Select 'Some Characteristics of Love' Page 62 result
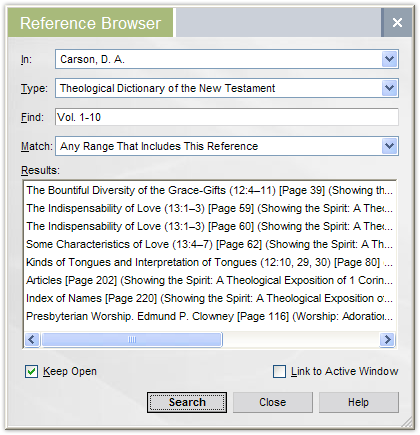The image size is (420, 435). (209, 244)
